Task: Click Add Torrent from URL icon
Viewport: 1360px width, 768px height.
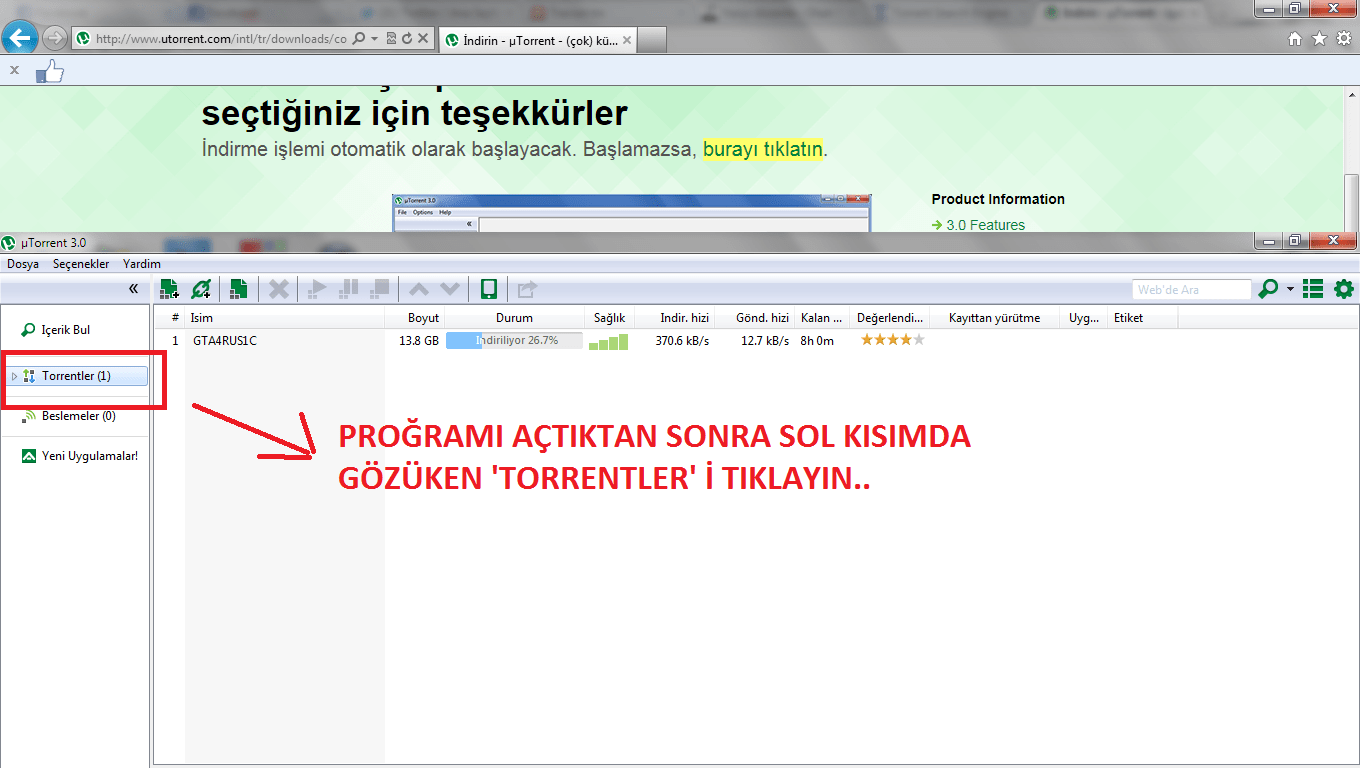Action: pos(201,289)
